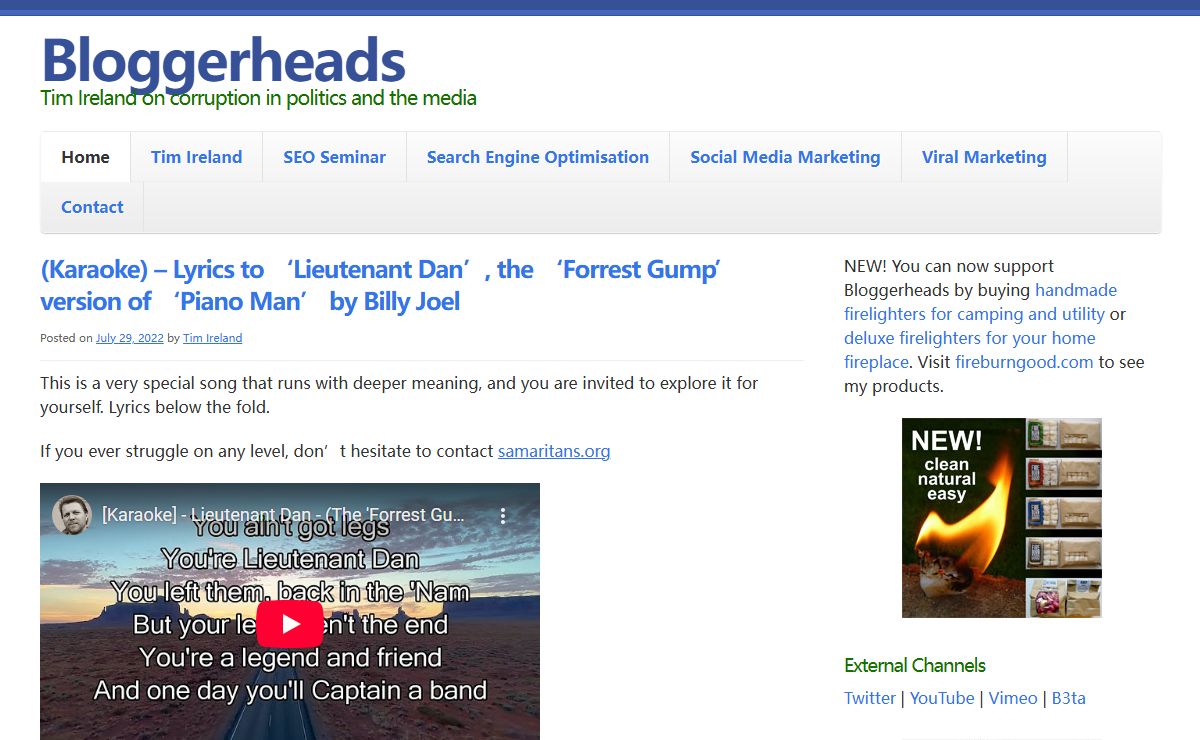
Task: Click the Bloggerheads site title
Action: (223, 60)
